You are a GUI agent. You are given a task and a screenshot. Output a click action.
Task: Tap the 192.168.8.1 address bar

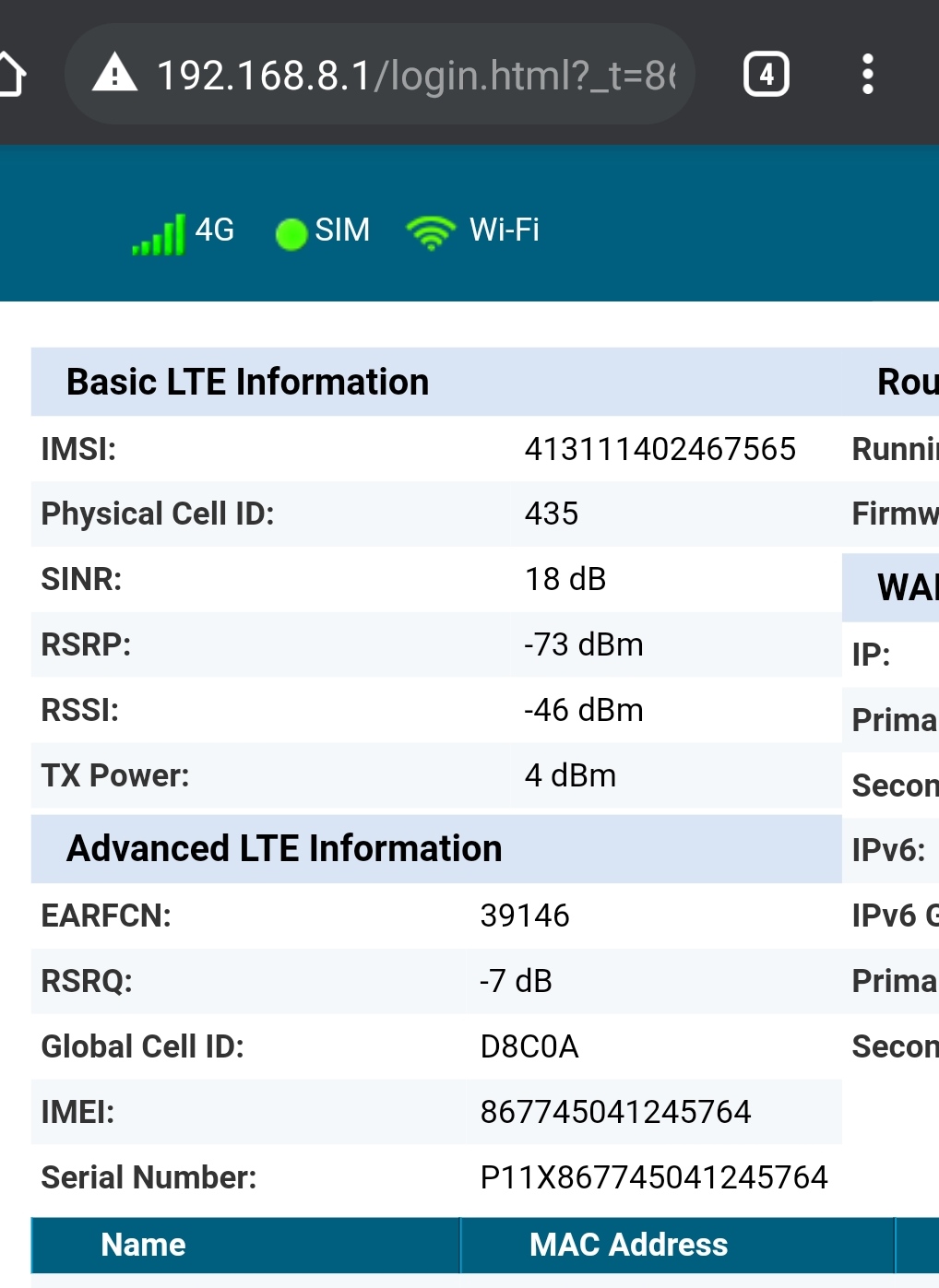(379, 75)
